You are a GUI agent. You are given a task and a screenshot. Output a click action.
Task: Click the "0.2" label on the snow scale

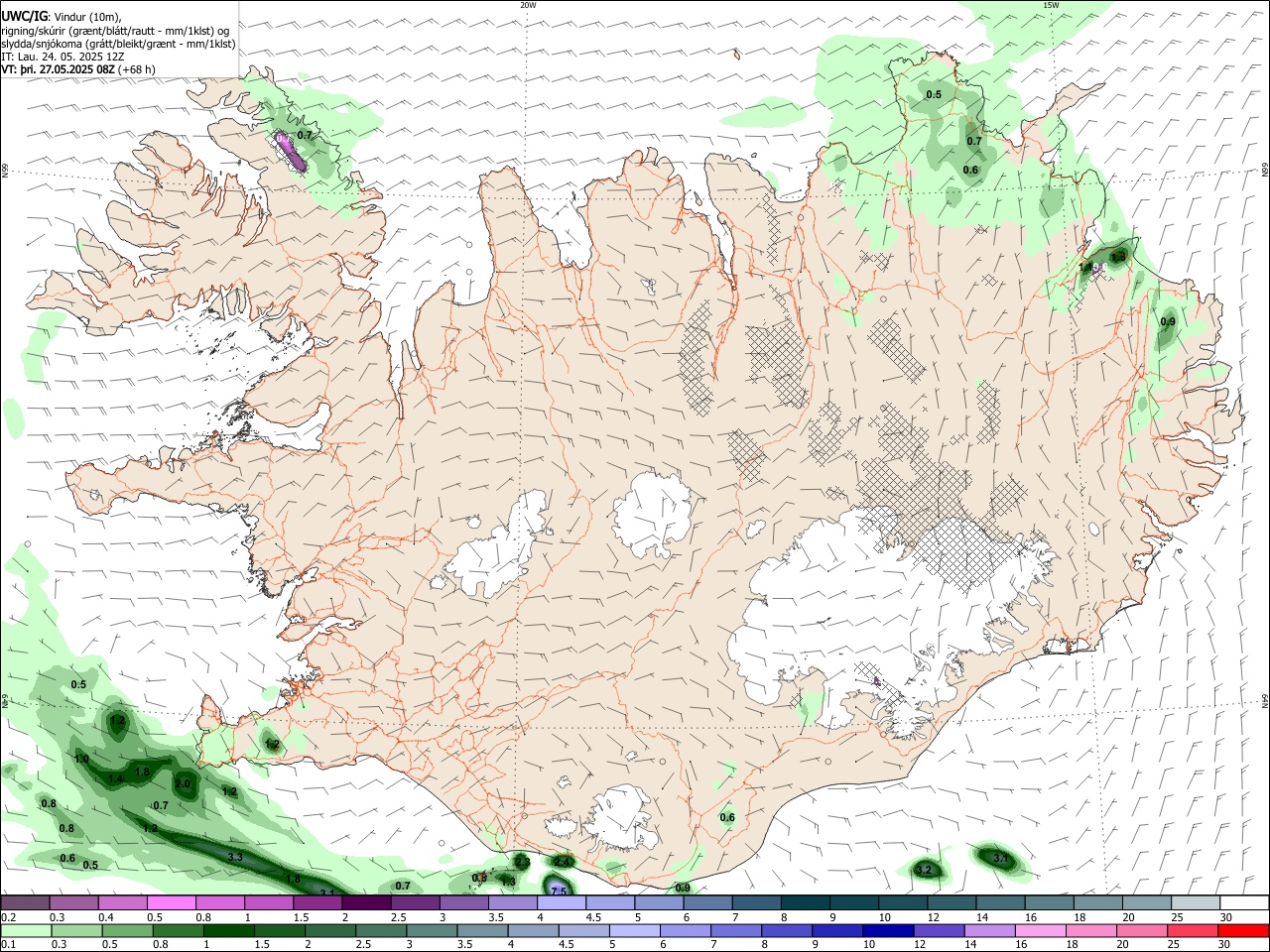(x=8, y=917)
